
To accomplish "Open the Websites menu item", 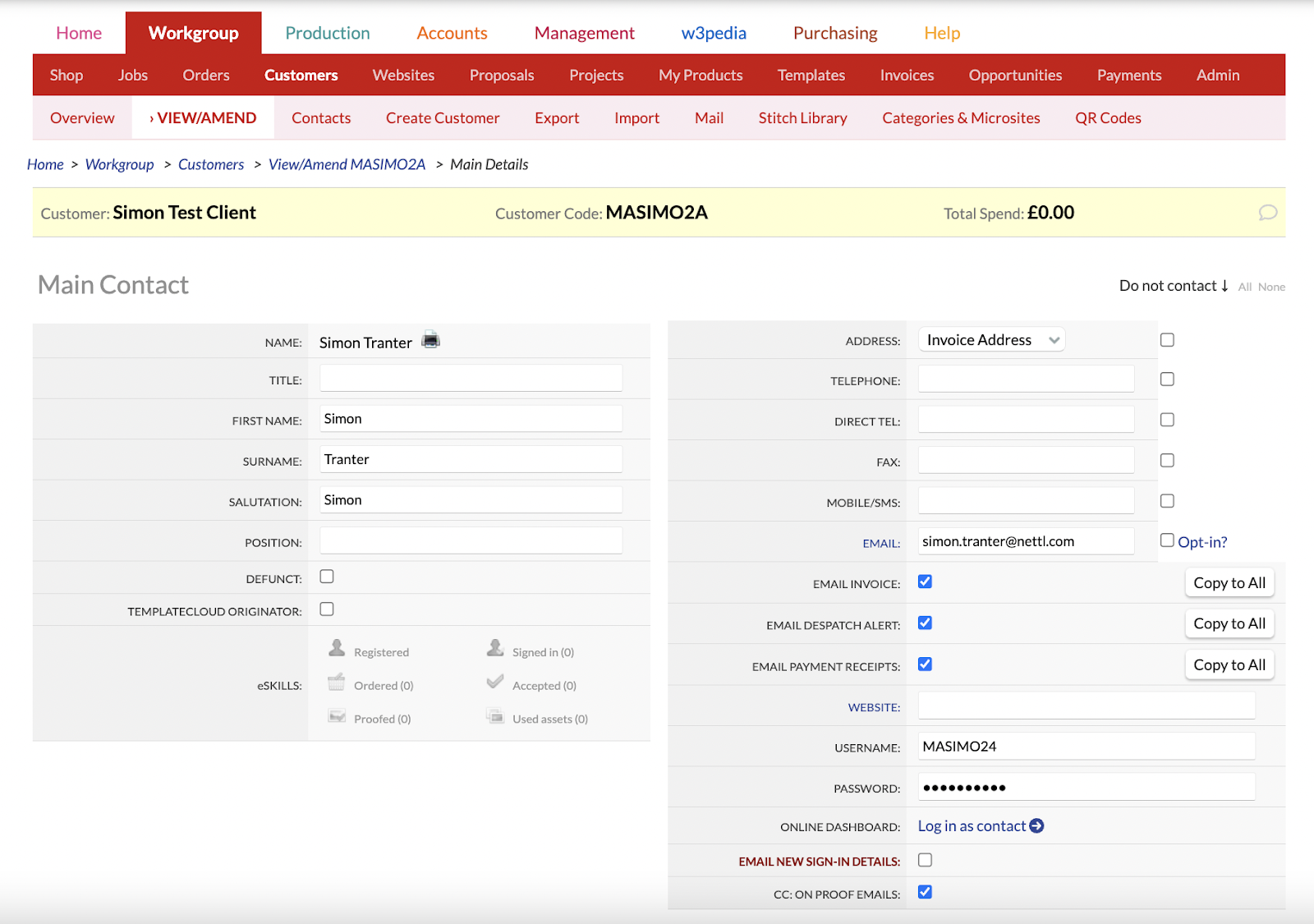I will tap(403, 75).
